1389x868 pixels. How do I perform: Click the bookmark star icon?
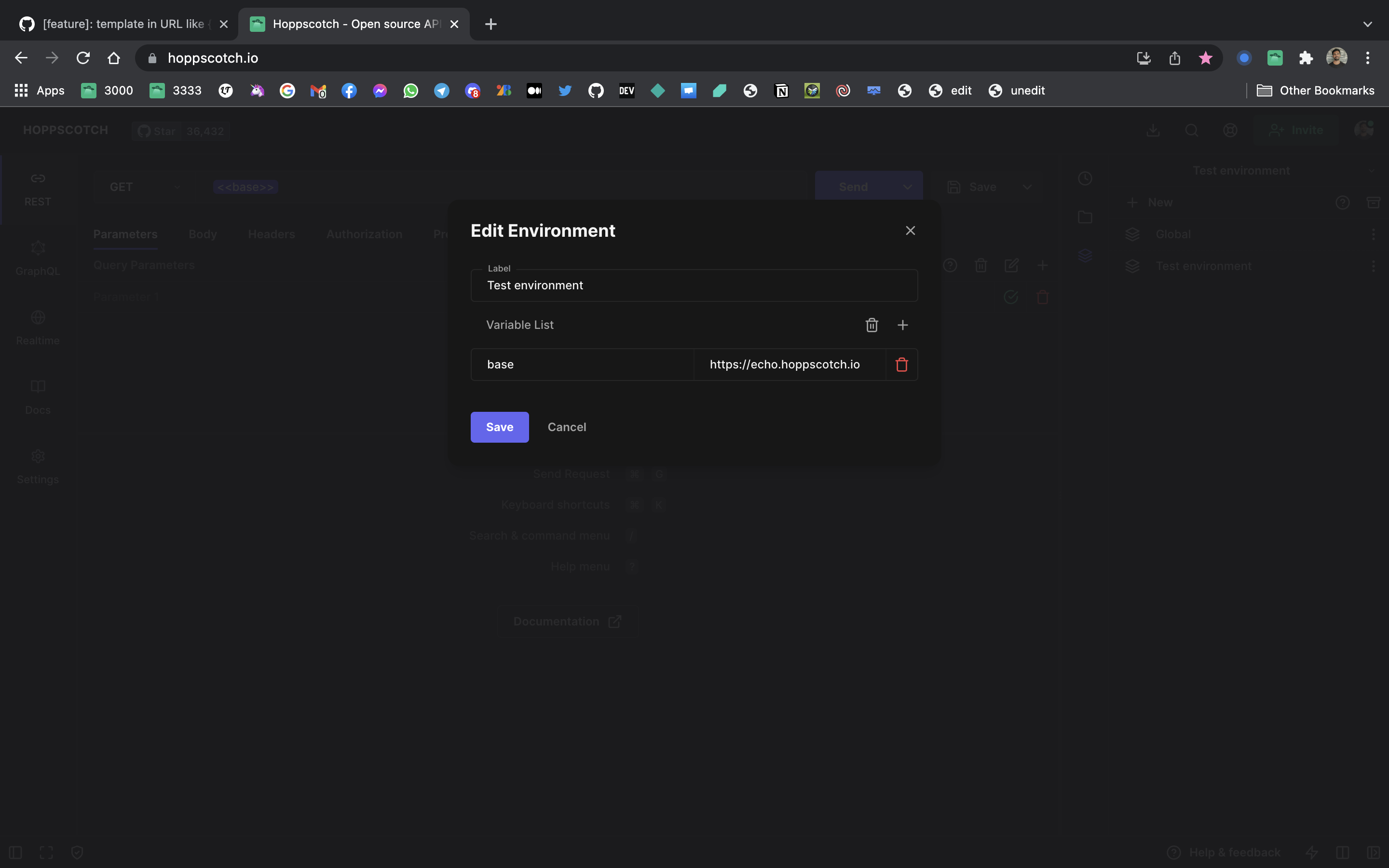1205,58
